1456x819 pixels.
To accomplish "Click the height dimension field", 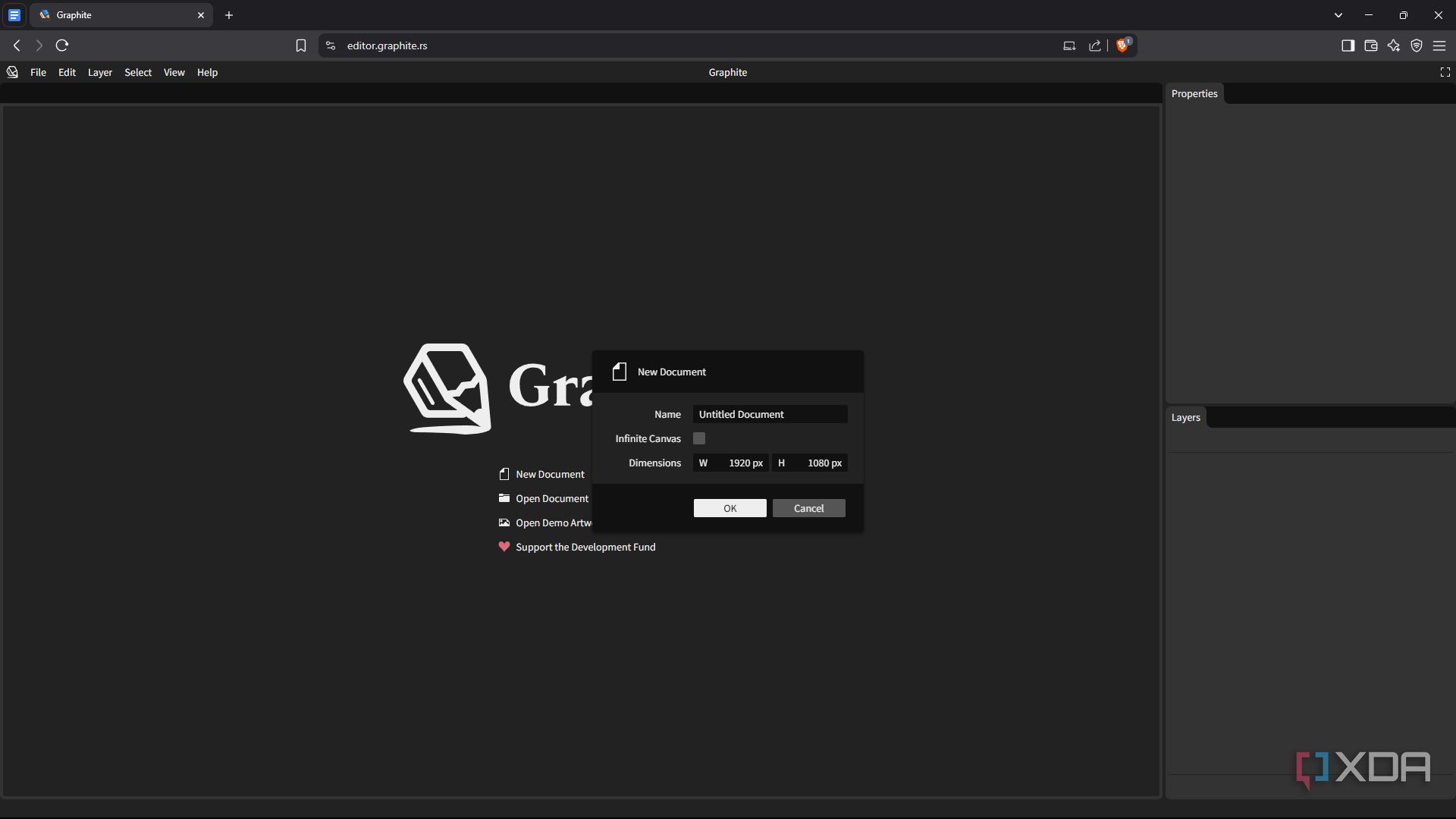I will (809, 463).
